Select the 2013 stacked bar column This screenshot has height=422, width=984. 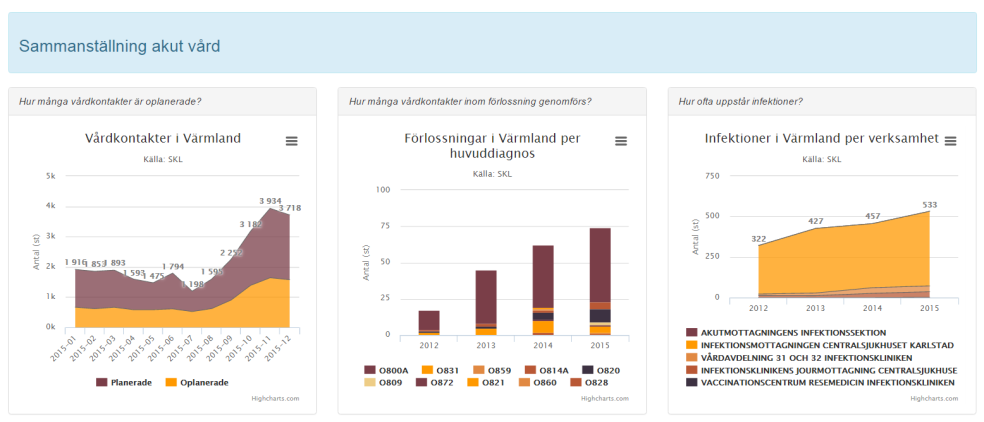coord(486,303)
